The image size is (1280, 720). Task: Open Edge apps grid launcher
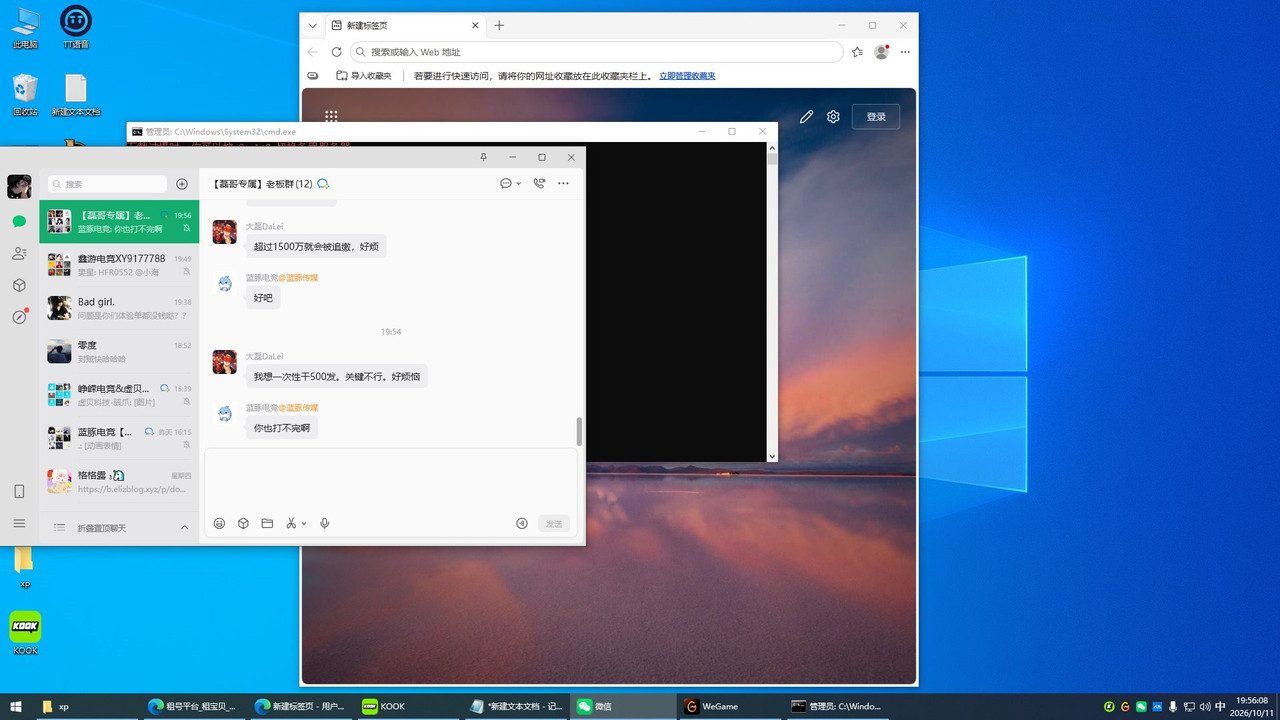point(331,117)
